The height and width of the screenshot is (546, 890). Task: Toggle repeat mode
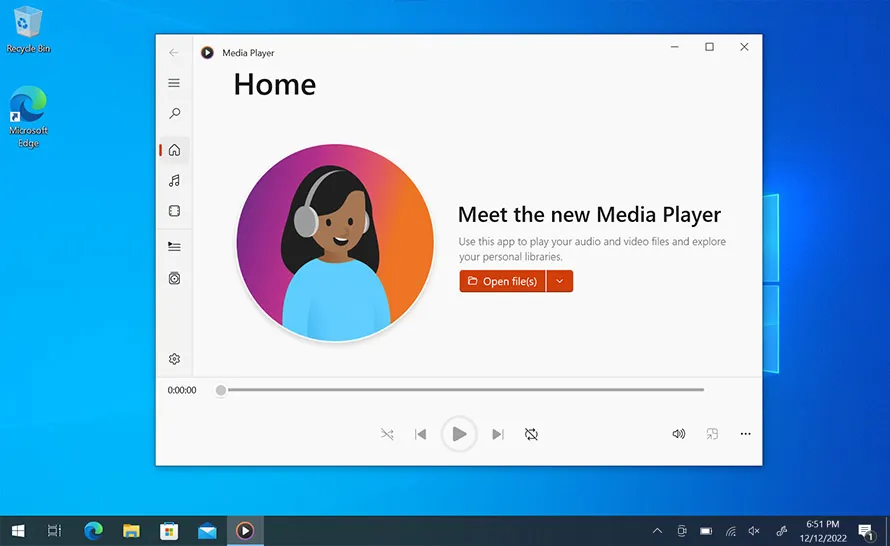pos(531,434)
